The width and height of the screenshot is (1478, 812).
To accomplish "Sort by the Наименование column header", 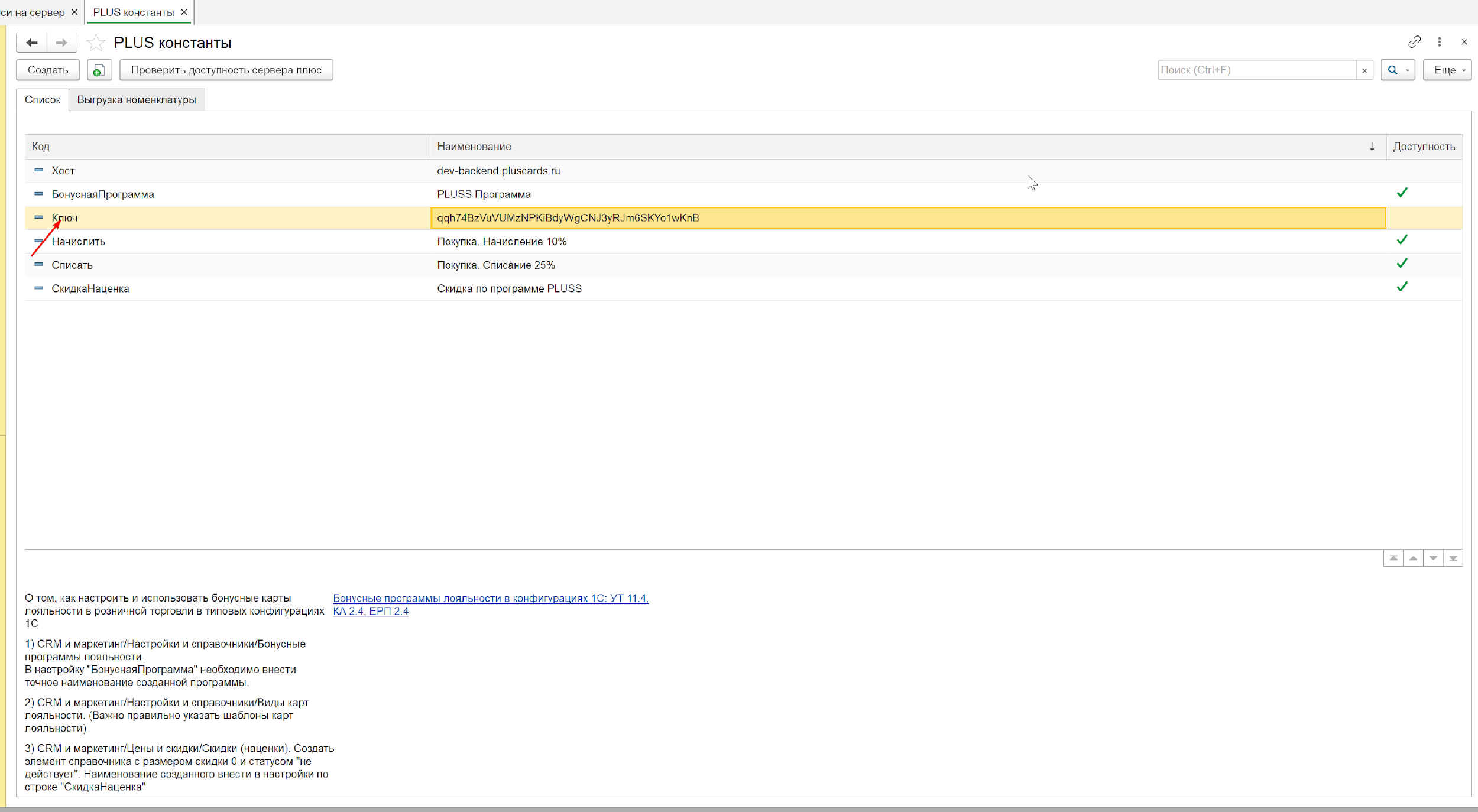I will click(x=474, y=147).
